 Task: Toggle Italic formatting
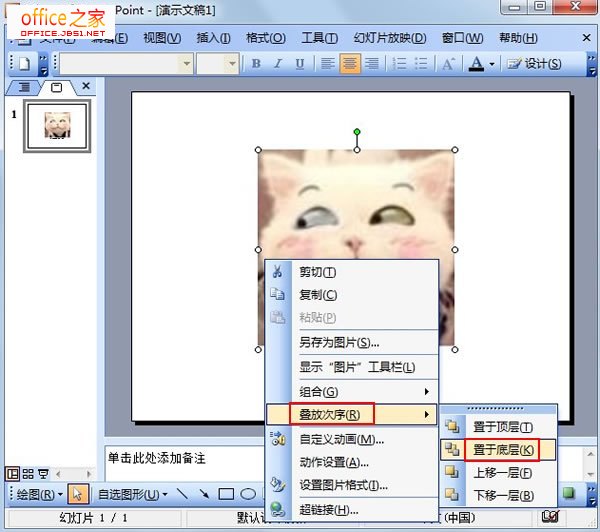(x=278, y=64)
